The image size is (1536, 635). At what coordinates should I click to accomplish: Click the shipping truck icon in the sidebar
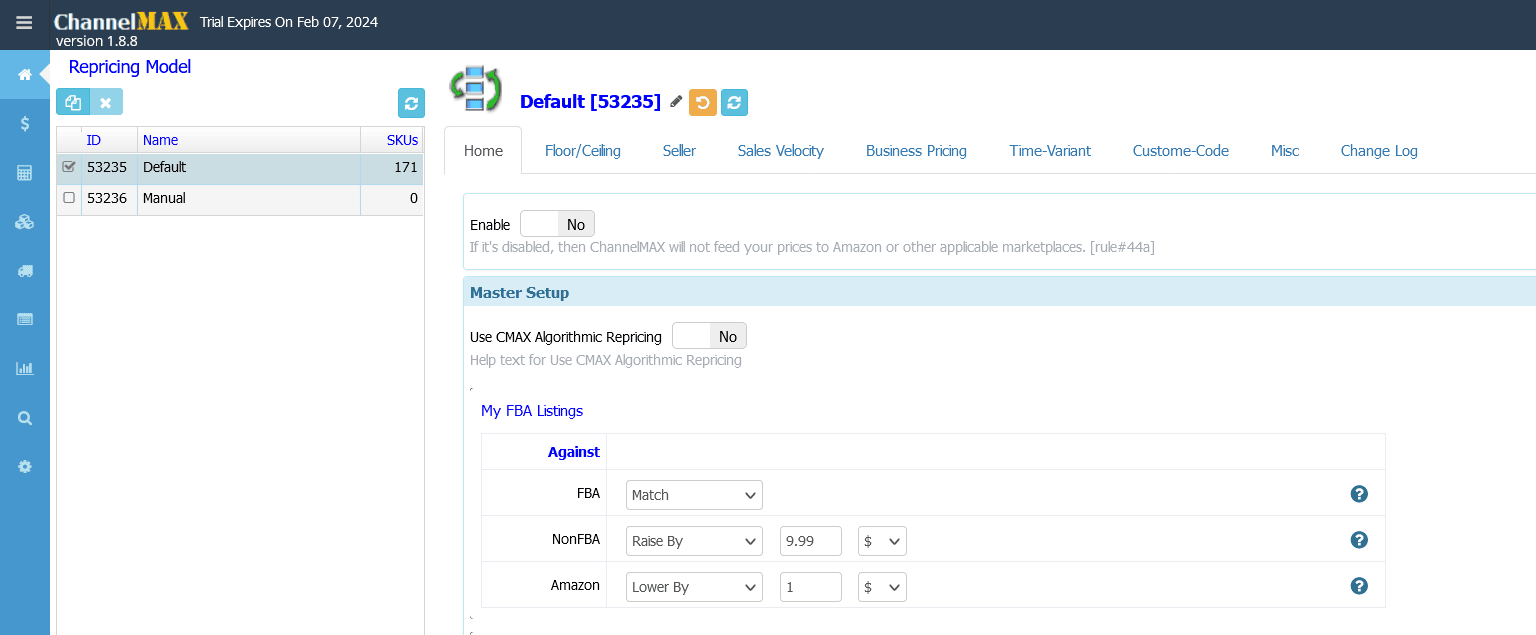(25, 270)
